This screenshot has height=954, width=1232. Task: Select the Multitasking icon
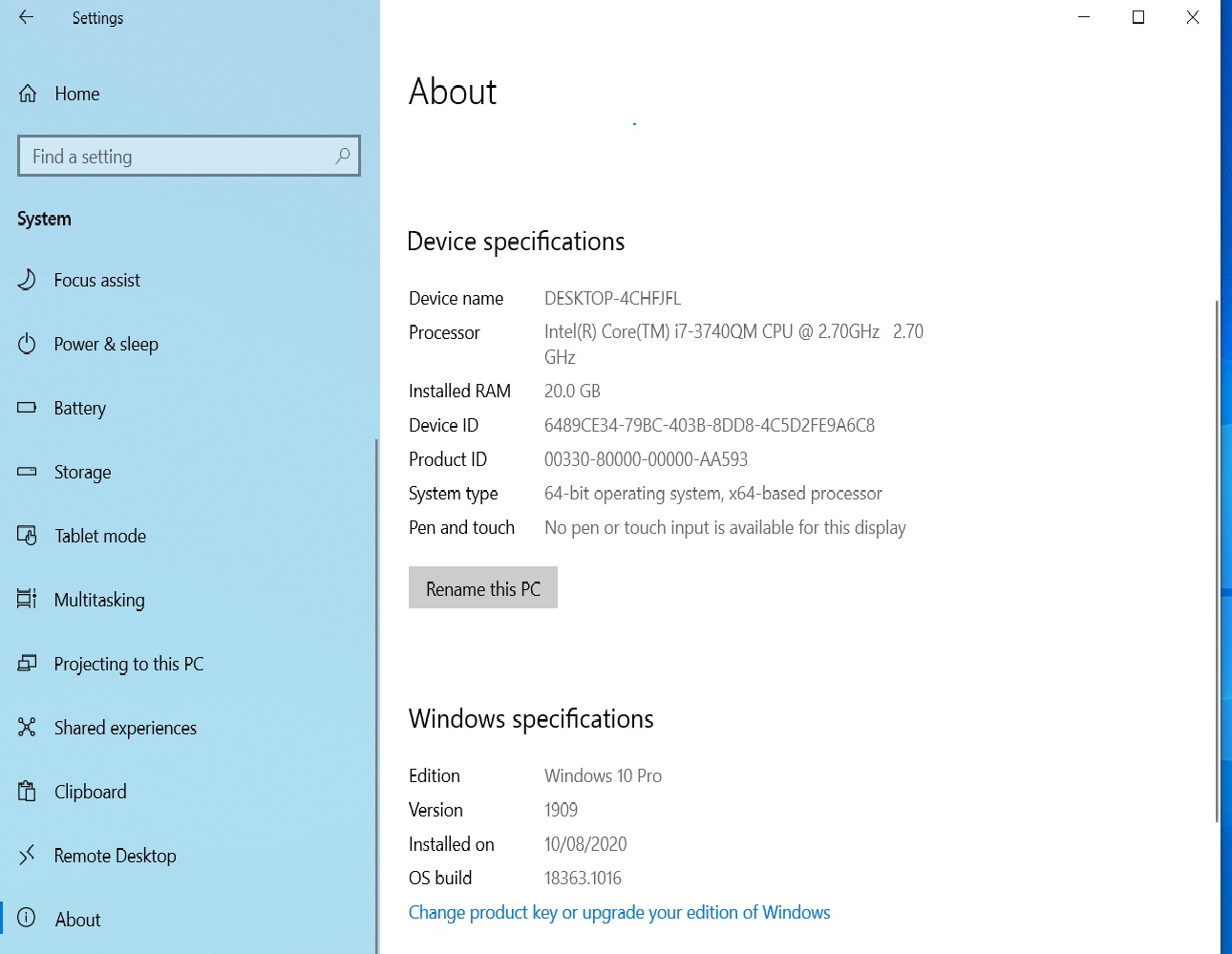[27, 600]
